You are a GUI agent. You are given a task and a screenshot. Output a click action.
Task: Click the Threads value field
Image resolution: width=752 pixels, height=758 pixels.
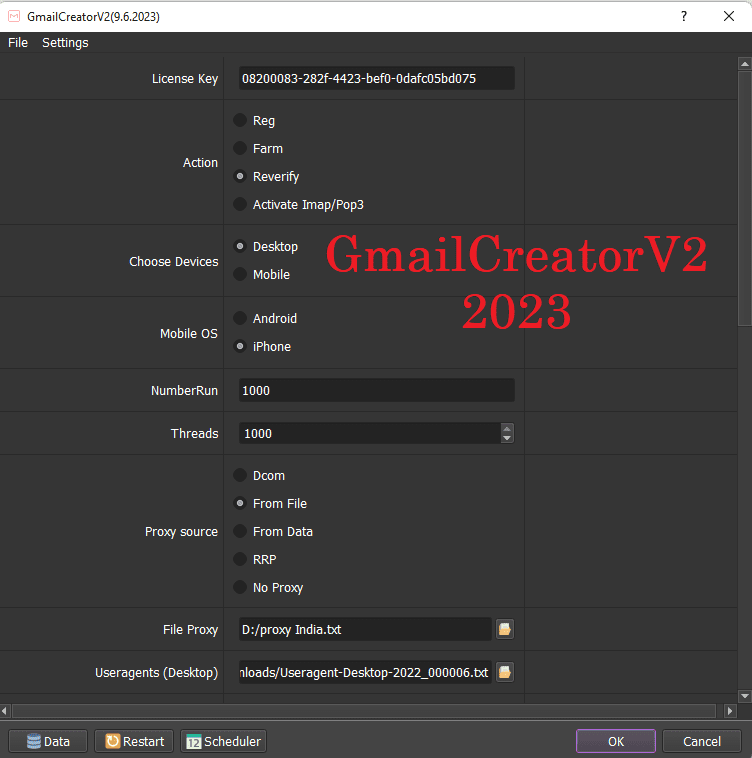click(370, 434)
